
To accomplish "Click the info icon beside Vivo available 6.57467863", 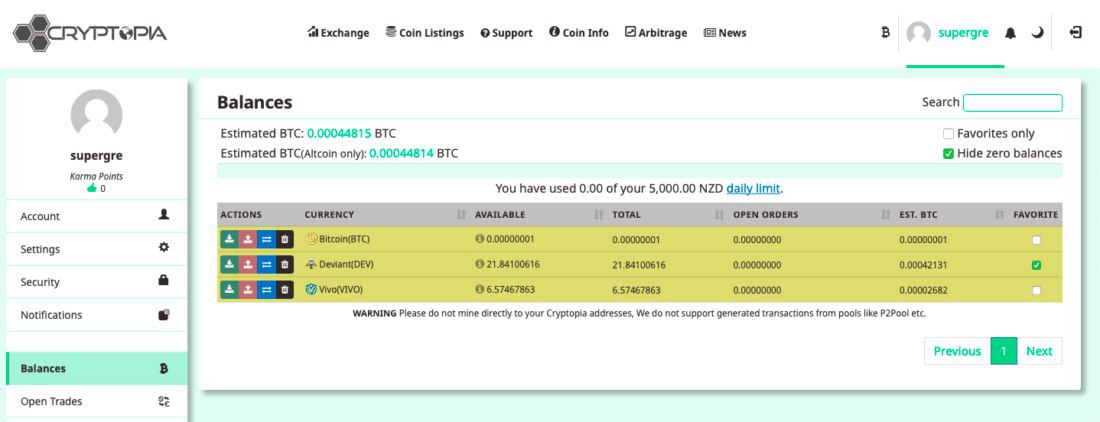I will 480,290.
